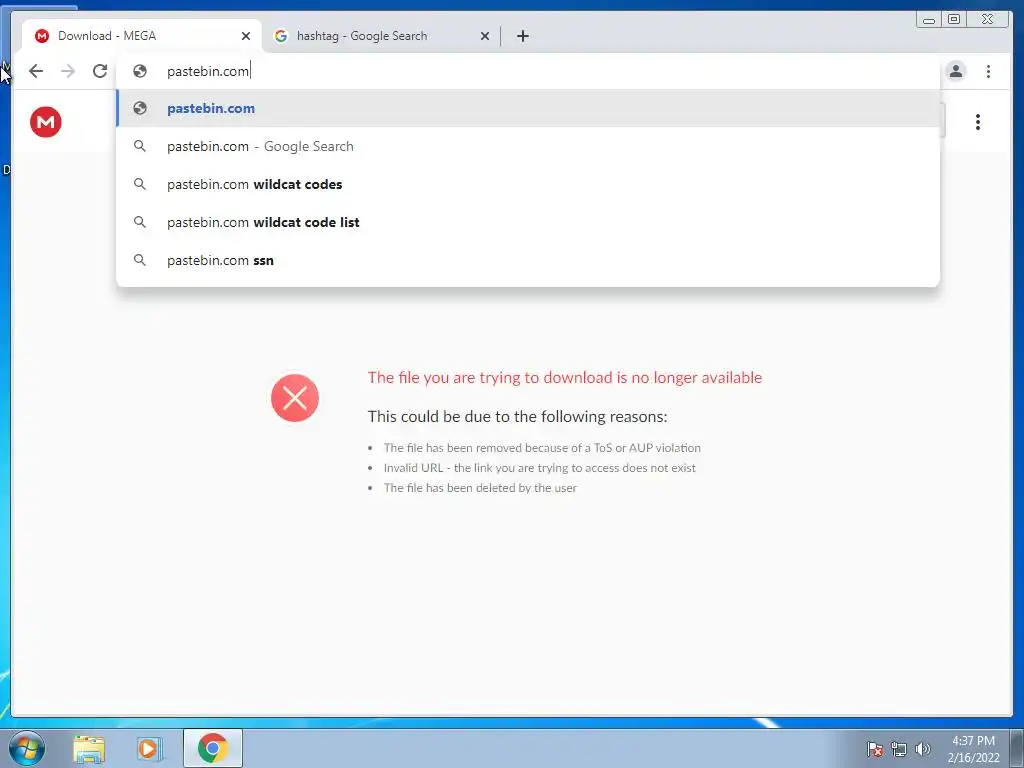Click the red error X circle icon
Viewport: 1024px width, 768px height.
point(295,398)
